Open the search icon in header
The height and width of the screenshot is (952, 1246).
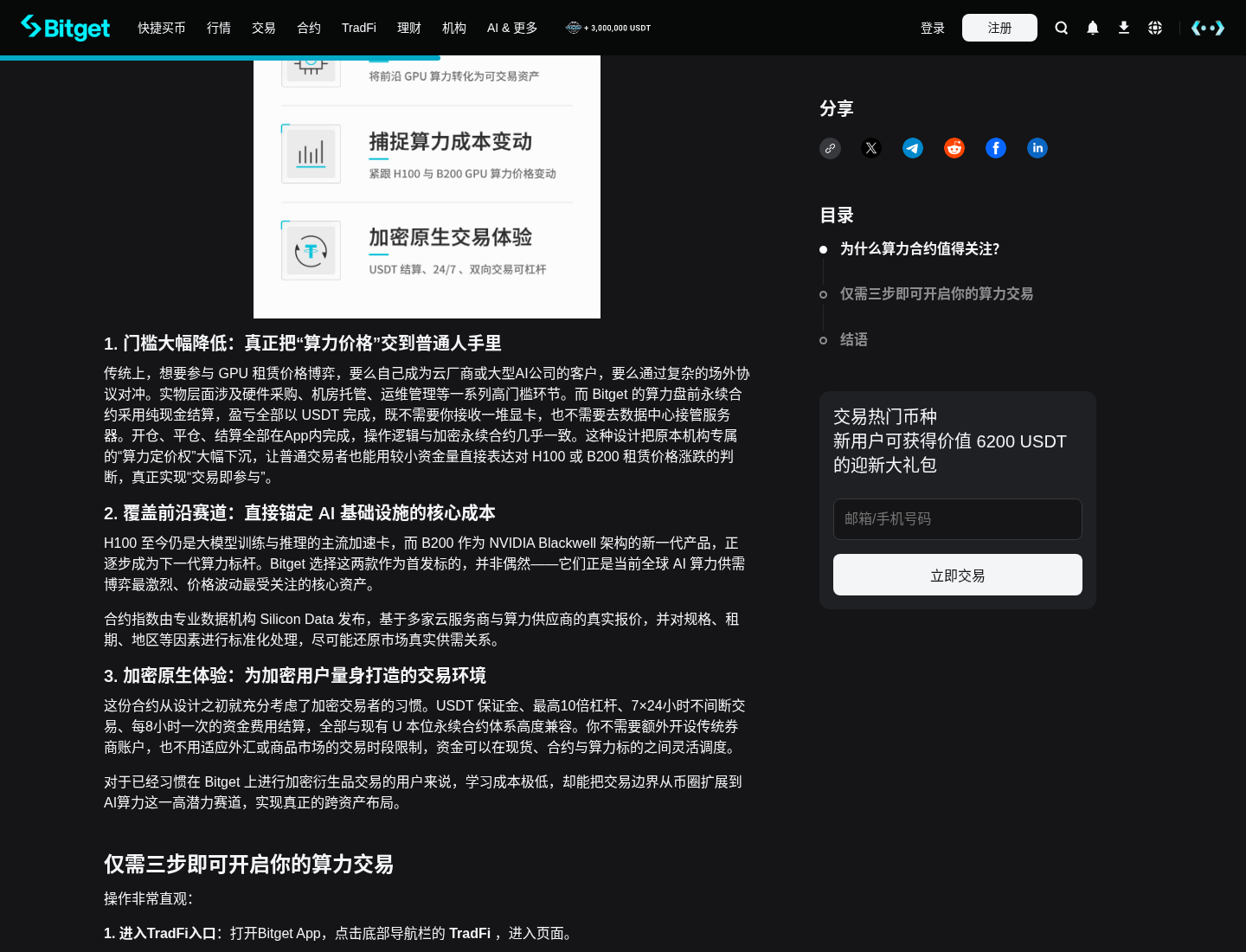[1062, 28]
